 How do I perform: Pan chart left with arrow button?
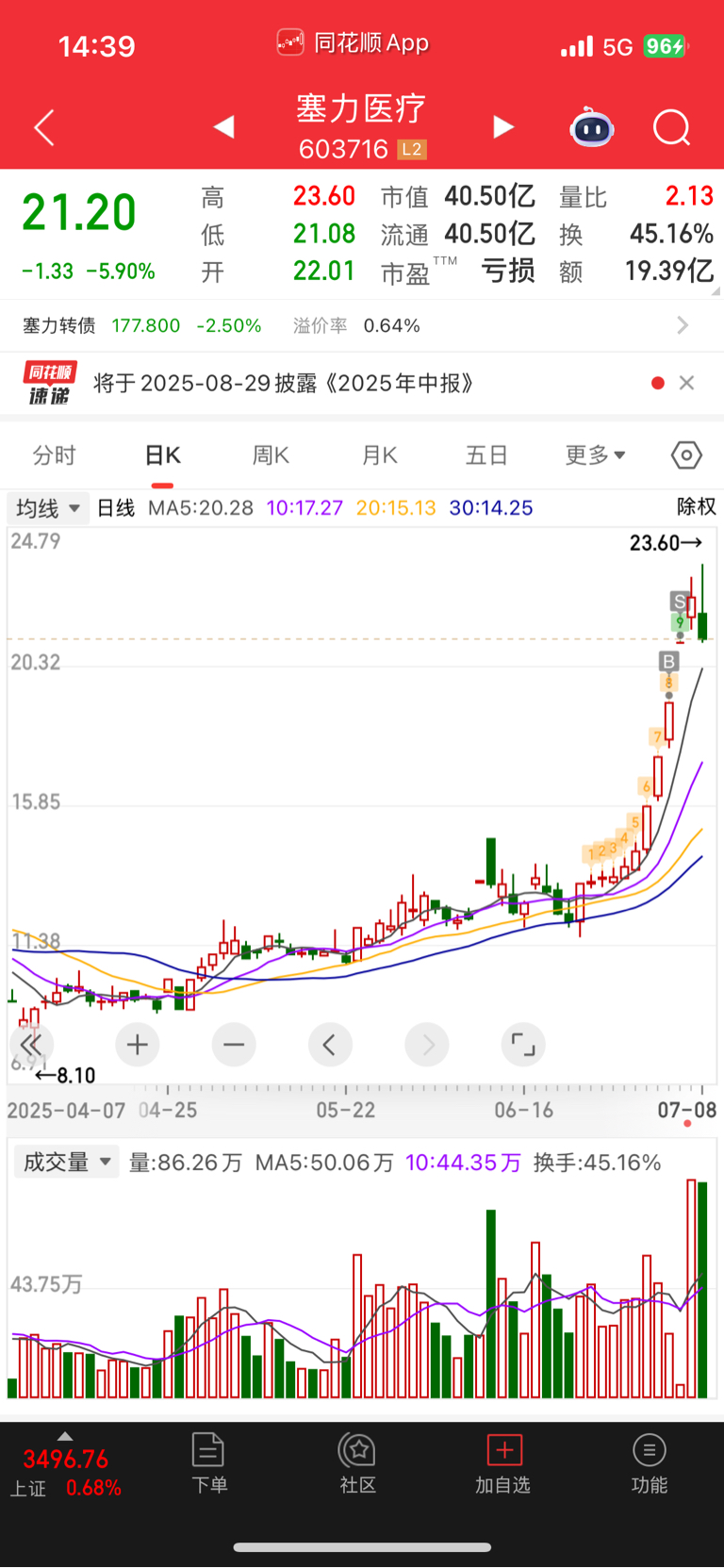[x=330, y=1045]
